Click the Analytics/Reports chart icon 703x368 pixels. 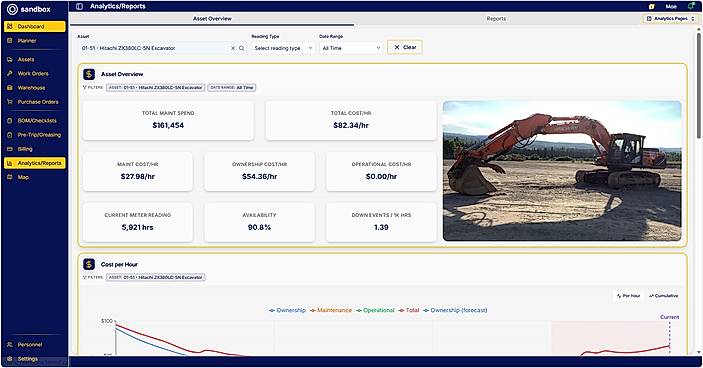pyautogui.click(x=10, y=163)
